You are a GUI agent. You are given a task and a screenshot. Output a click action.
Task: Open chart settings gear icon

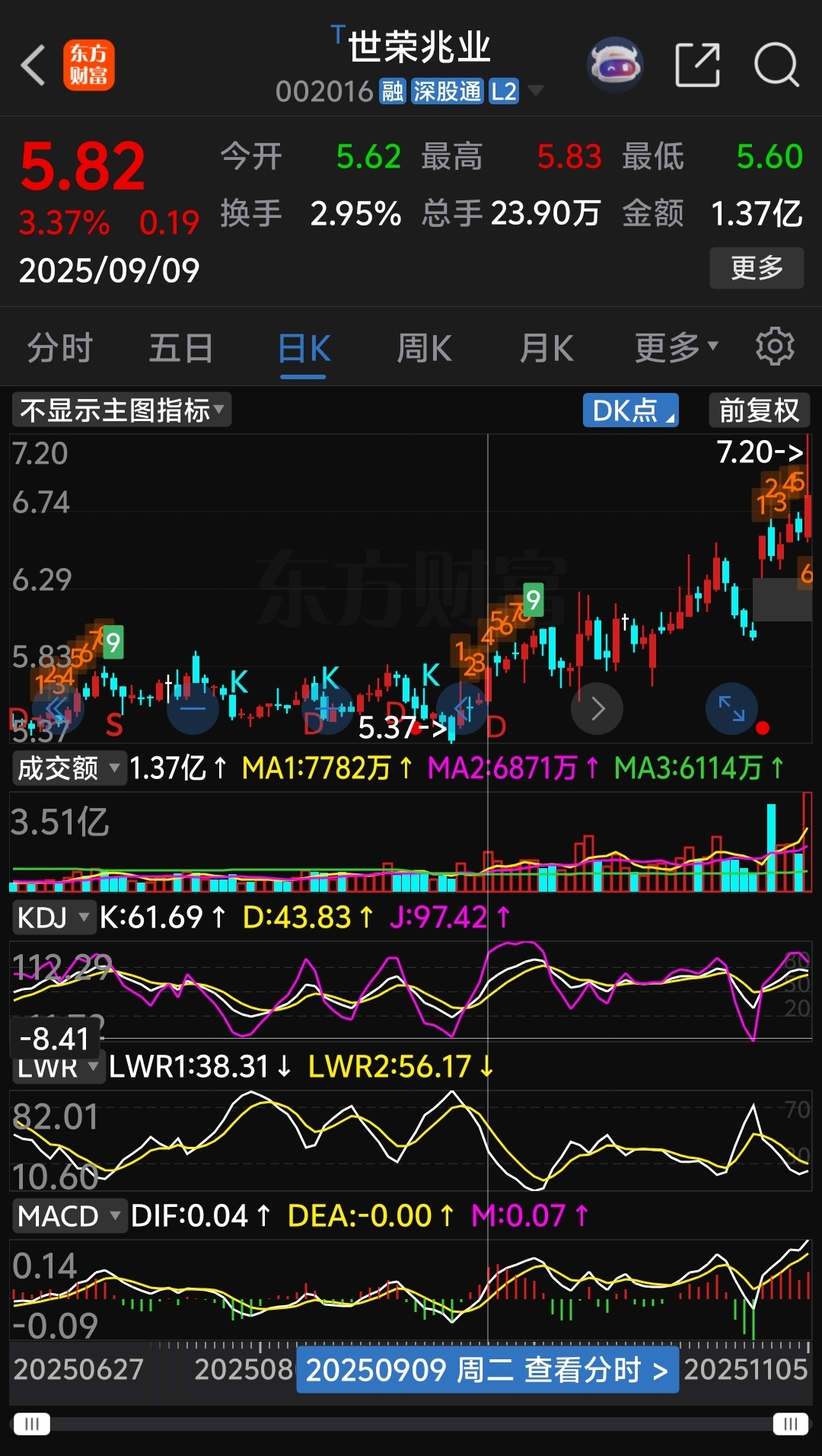click(x=775, y=347)
